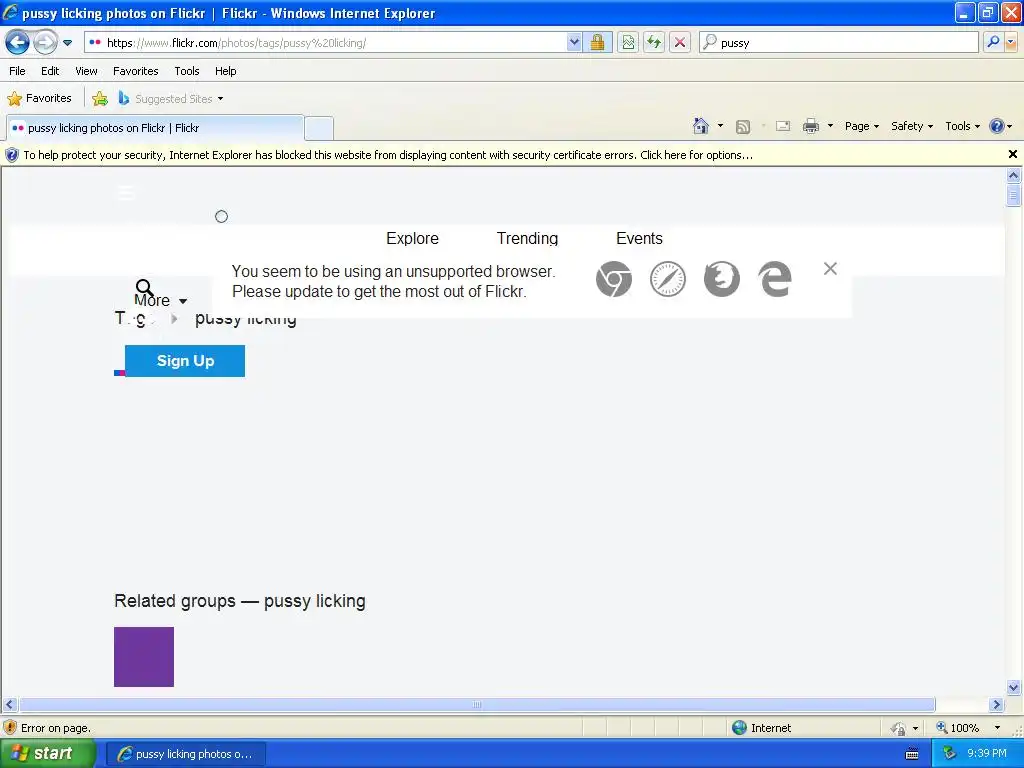This screenshot has width=1024, height=768.
Task: Click the browser Back arrow button
Action: coord(18,43)
